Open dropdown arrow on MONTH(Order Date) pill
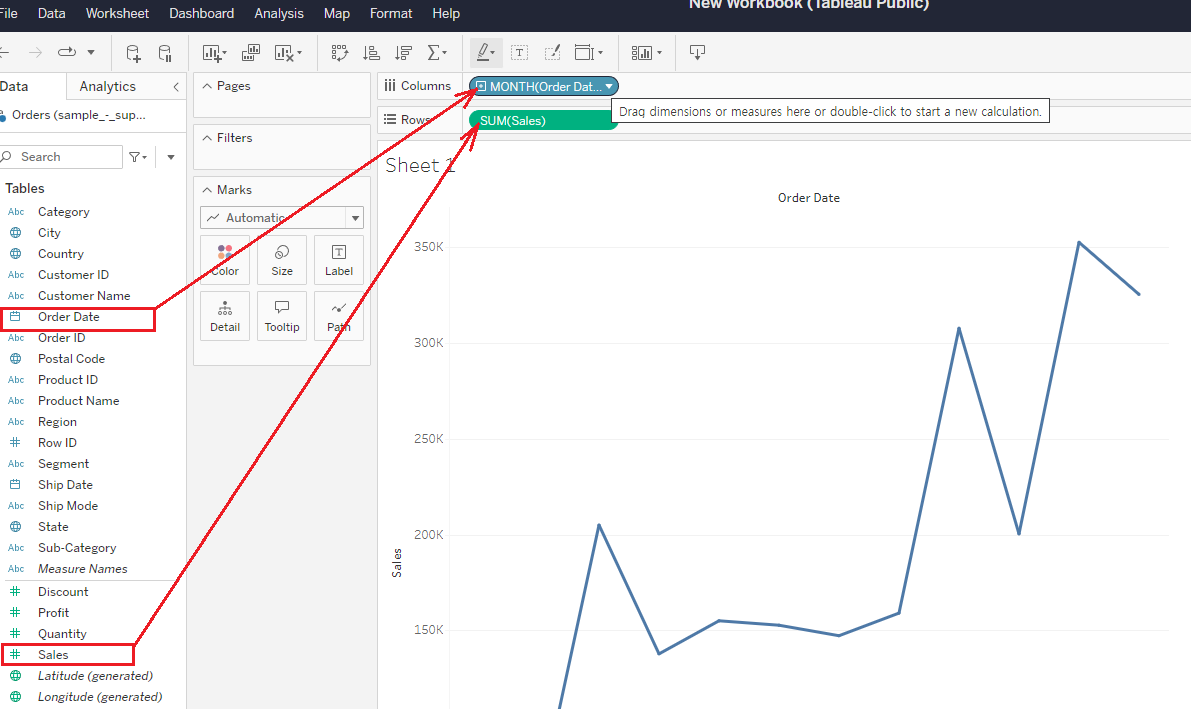The image size is (1191, 709). click(609, 87)
